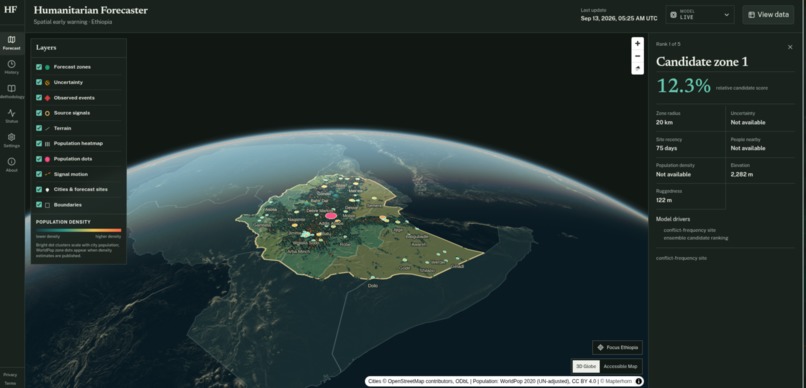Uncheck the Population dots layer
The height and width of the screenshot is (388, 806).
[39, 159]
